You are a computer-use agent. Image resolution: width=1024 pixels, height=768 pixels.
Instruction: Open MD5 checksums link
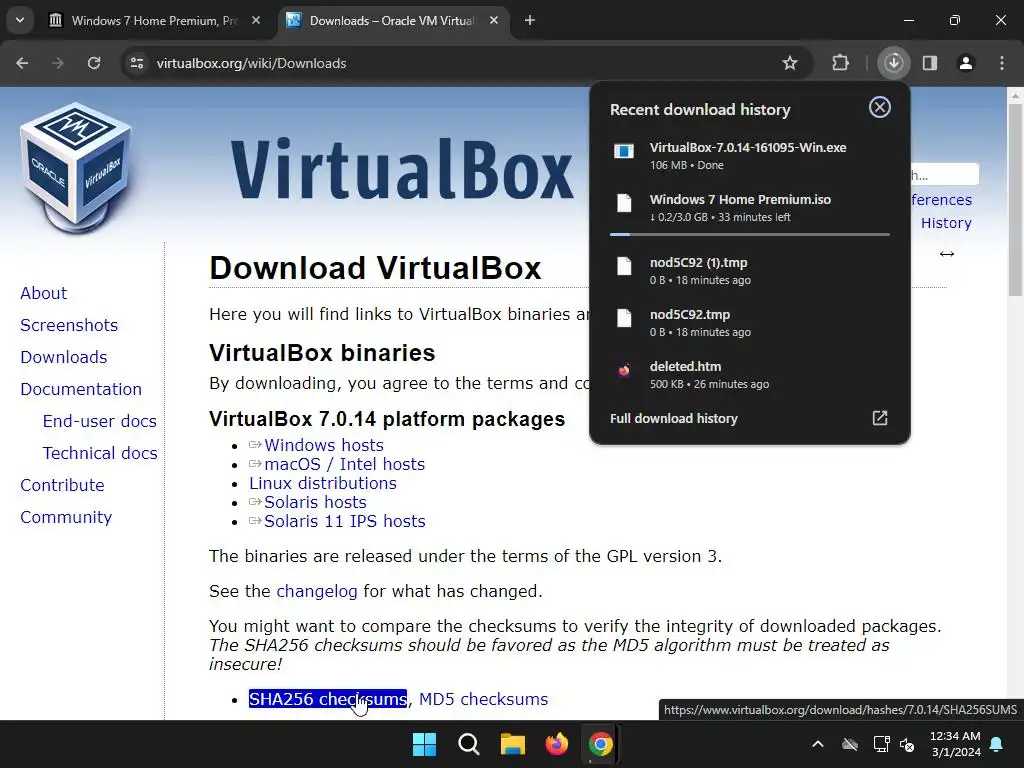[x=483, y=699]
